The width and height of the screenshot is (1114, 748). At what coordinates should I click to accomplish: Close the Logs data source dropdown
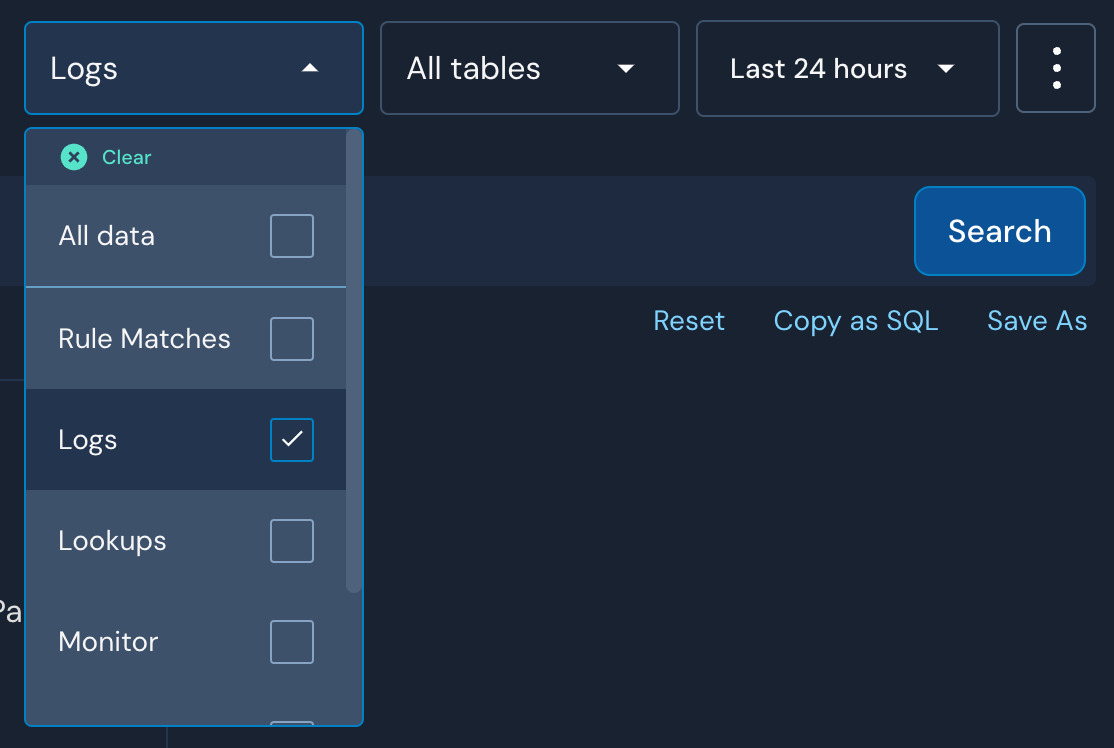click(193, 68)
